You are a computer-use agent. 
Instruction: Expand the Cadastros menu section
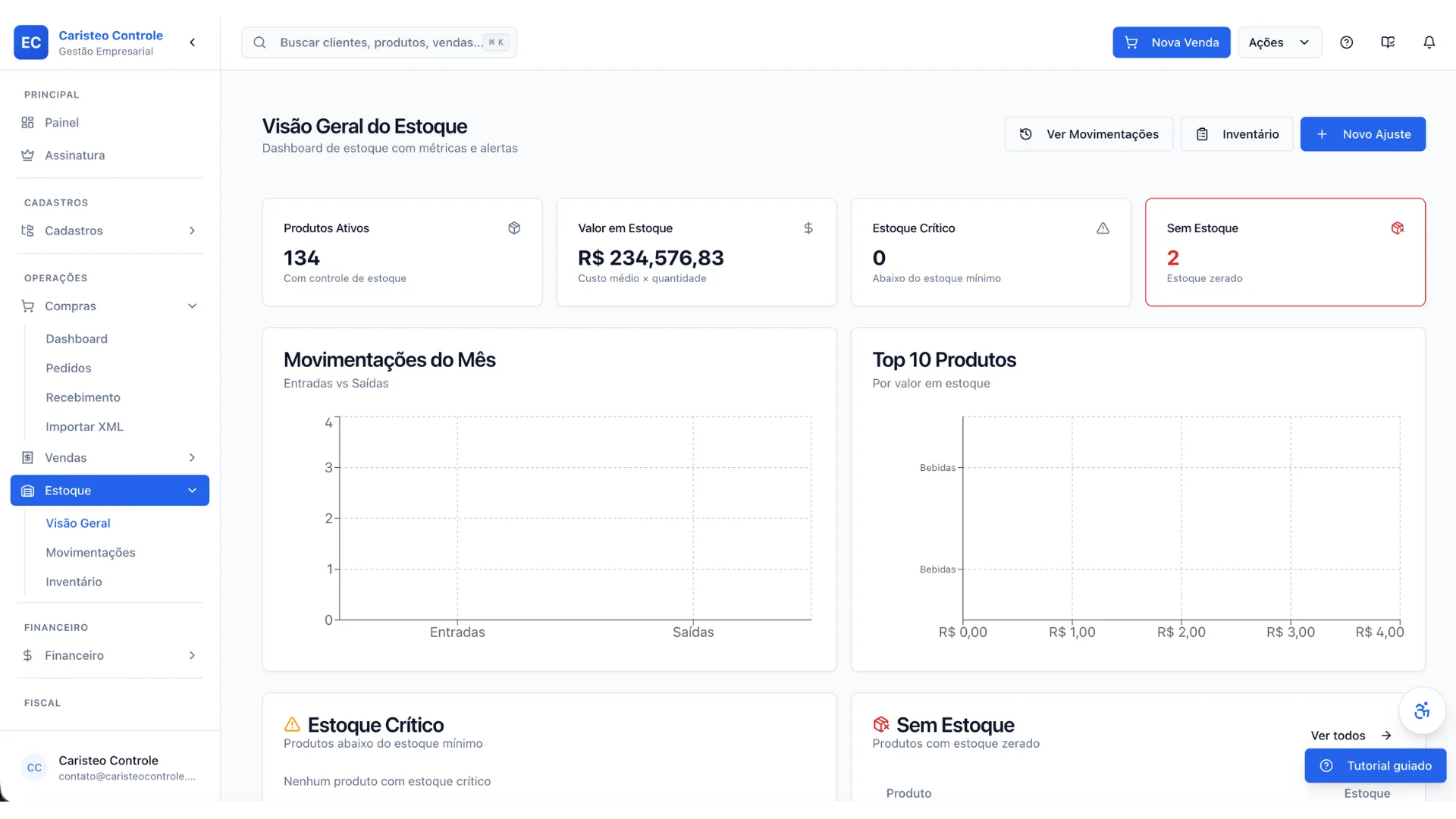pos(110,231)
